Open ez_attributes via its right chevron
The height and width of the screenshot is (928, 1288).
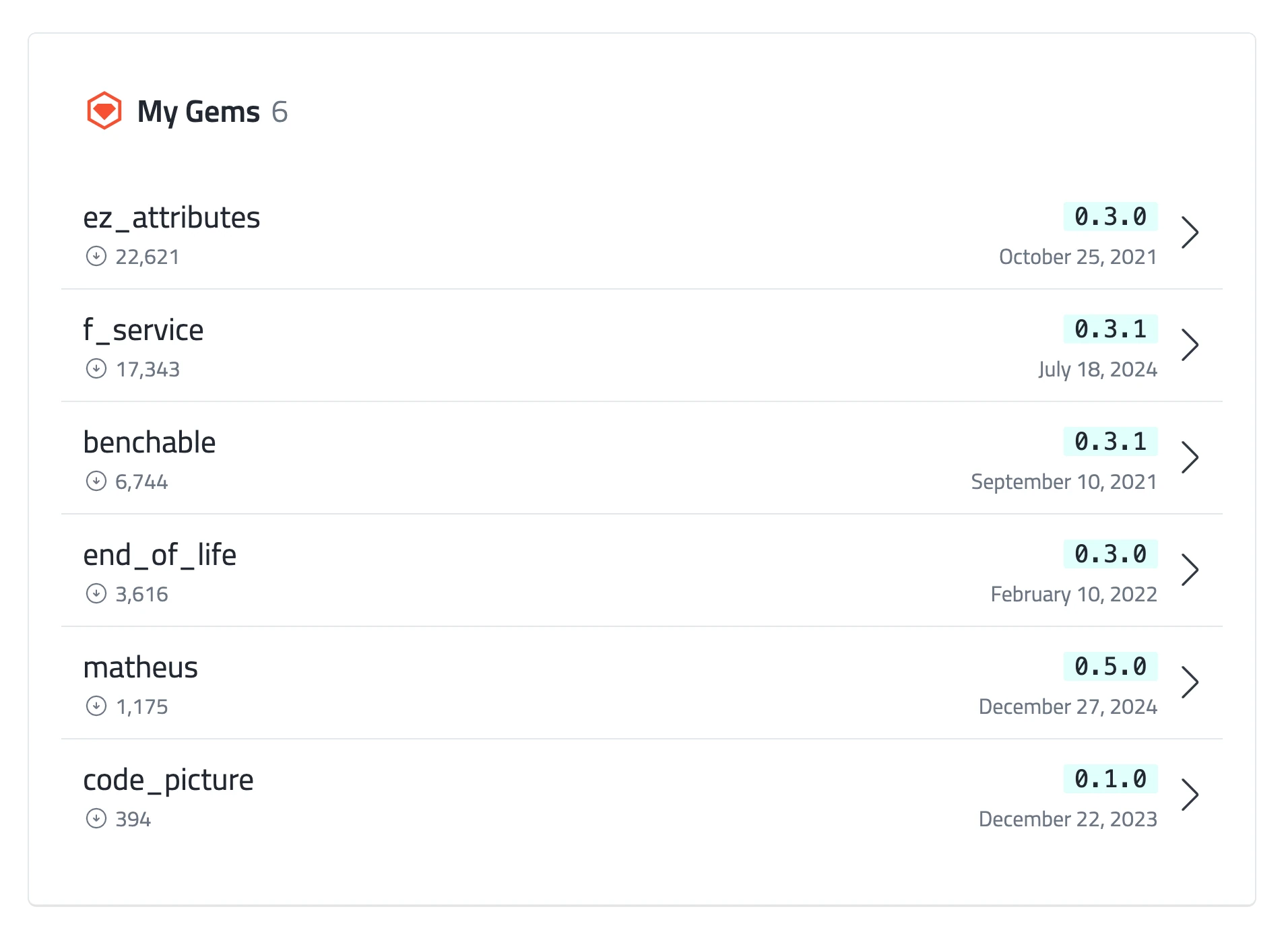tap(1190, 232)
